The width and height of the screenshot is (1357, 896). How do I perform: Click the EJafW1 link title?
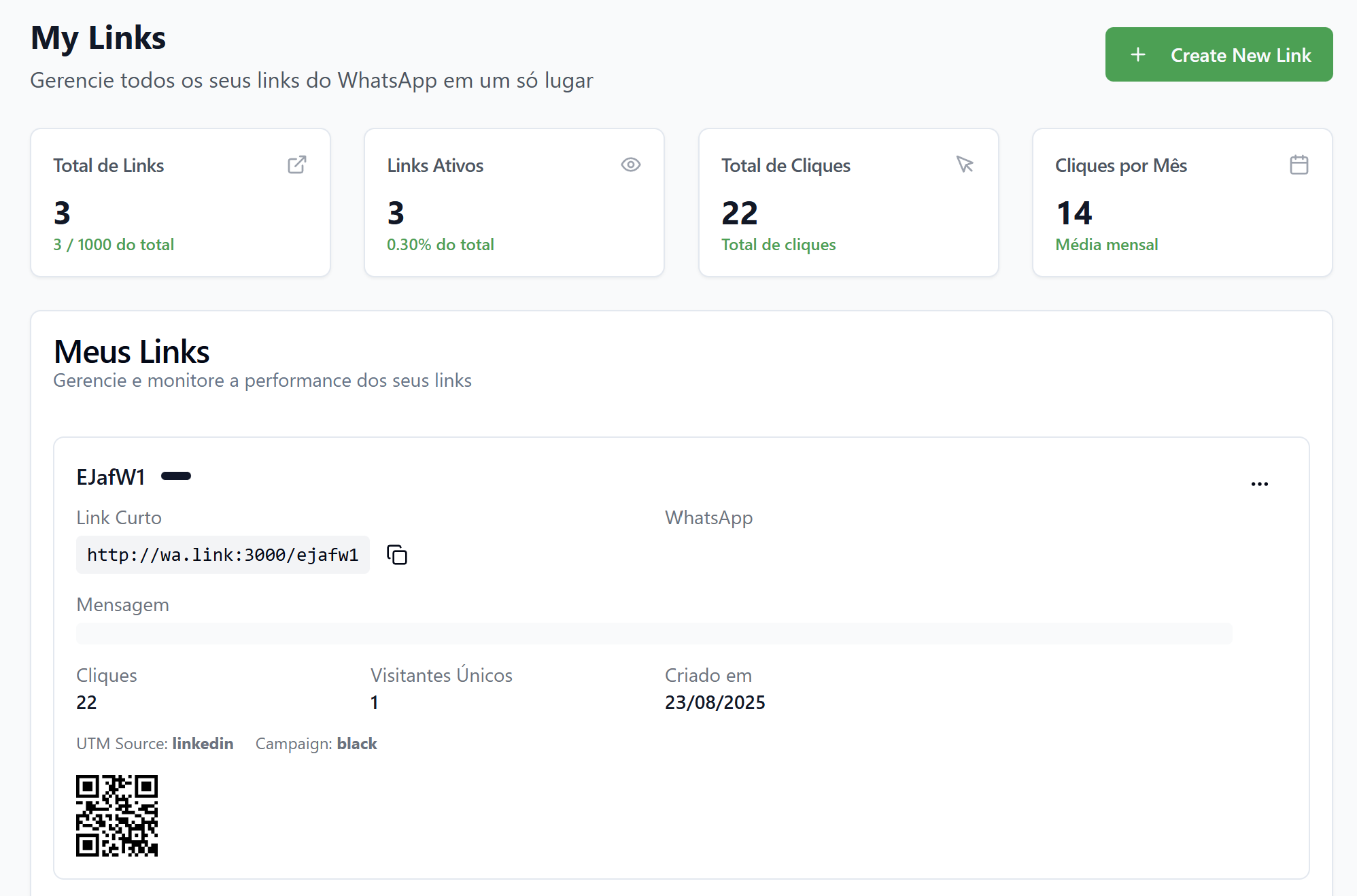tap(111, 477)
